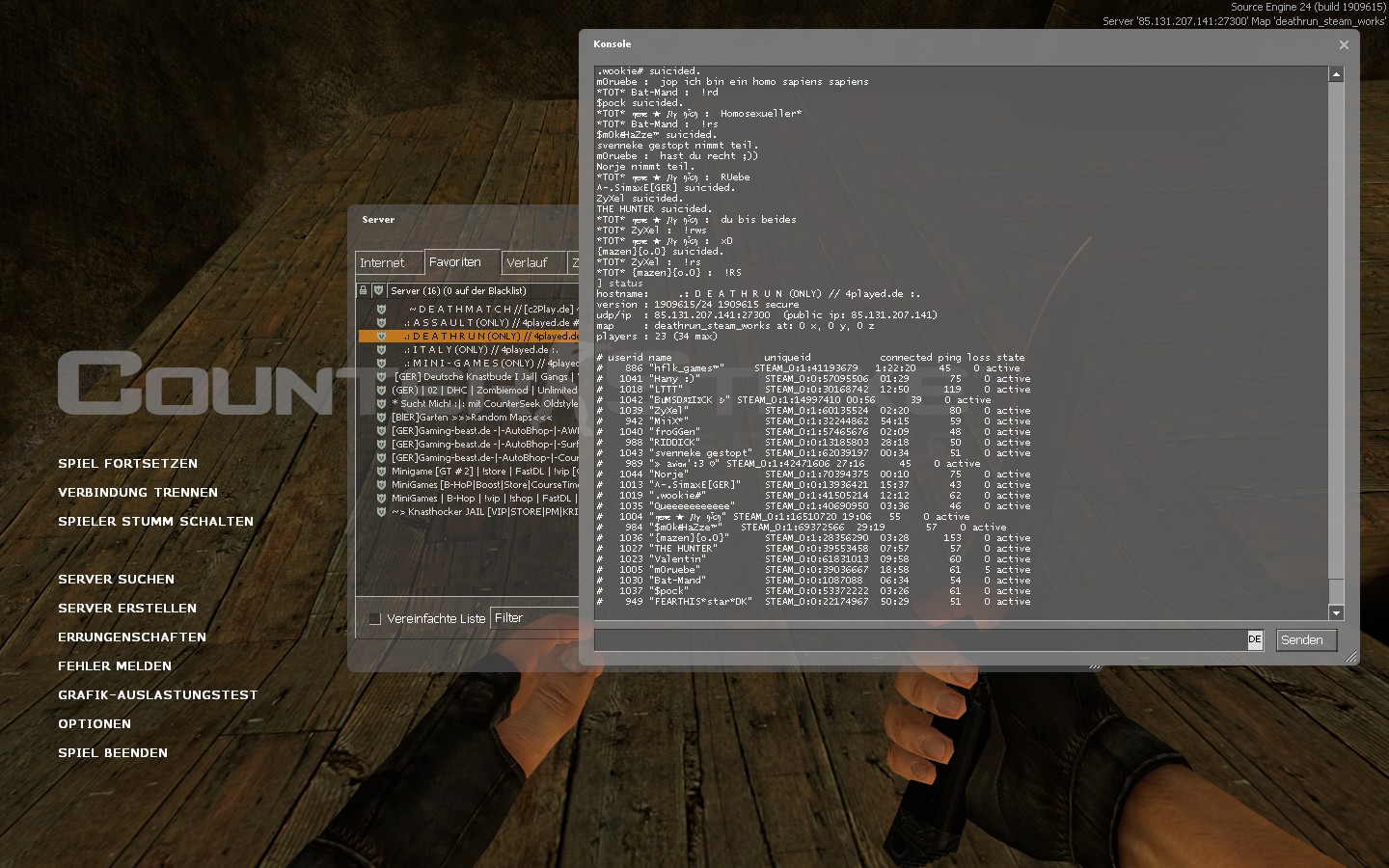Select the MINI-GAMES (ONLY) server row
The width and height of the screenshot is (1389, 868).
click(x=469, y=364)
